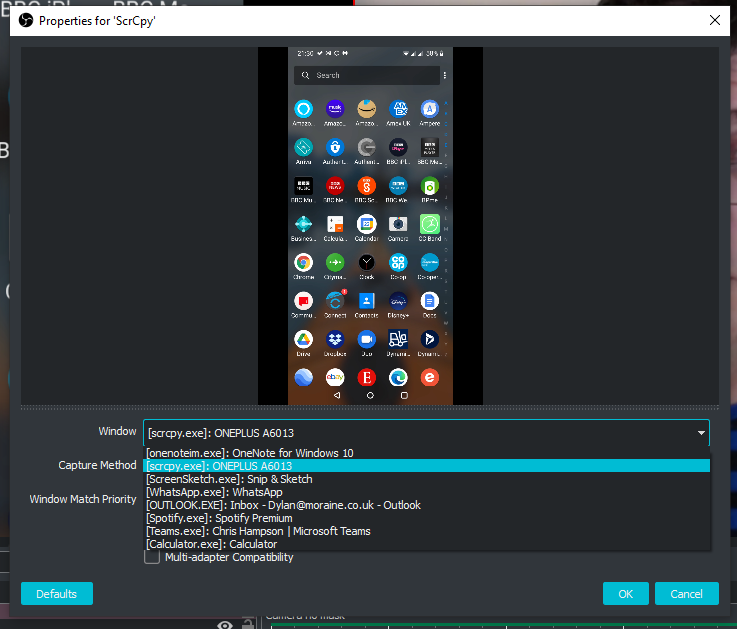The width and height of the screenshot is (737, 629).
Task: Open the phone Calculator app icon
Action: [335, 224]
